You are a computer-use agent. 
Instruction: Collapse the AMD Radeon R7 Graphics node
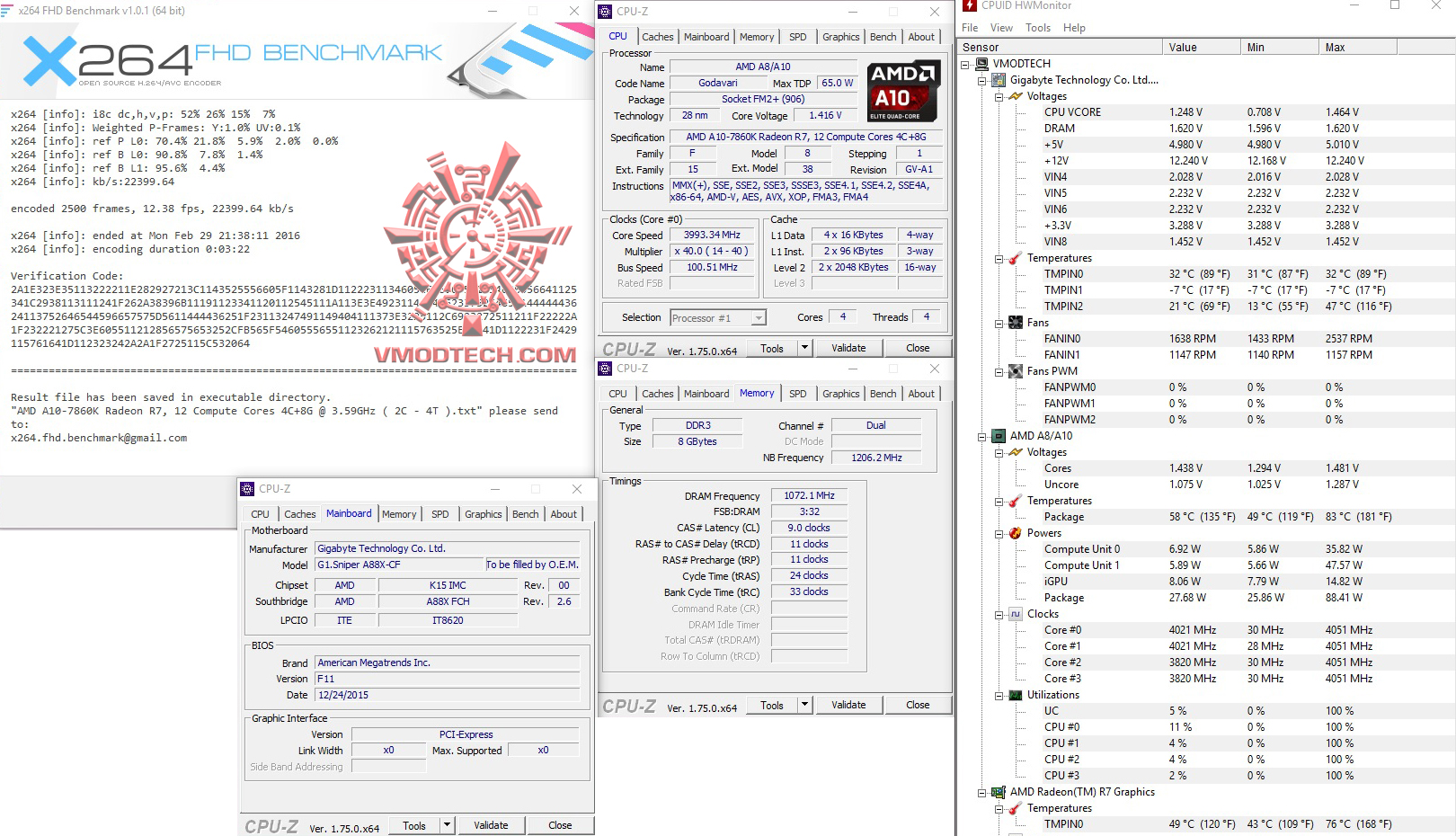[981, 792]
